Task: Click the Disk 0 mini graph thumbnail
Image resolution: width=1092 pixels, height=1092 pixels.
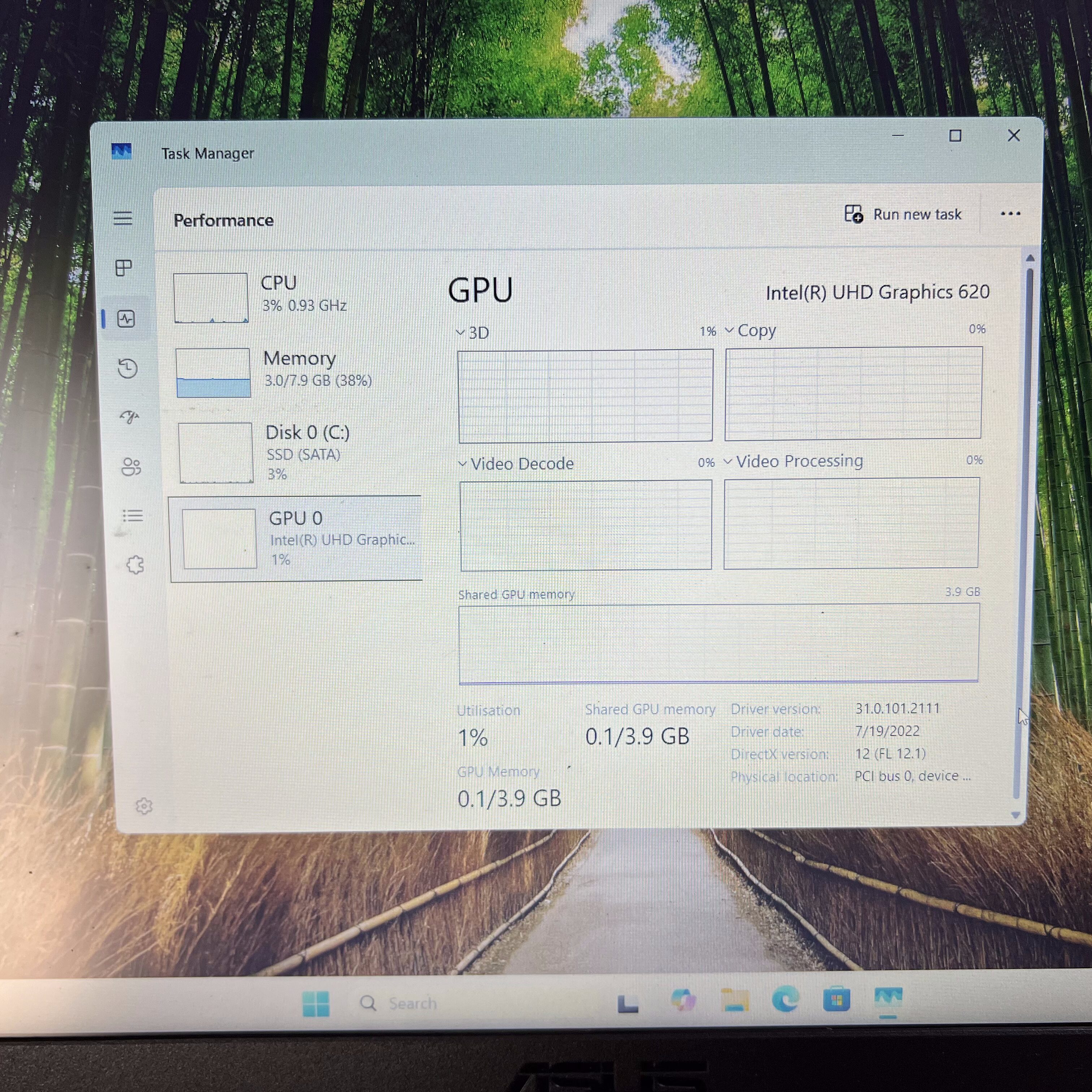Action: (215, 453)
